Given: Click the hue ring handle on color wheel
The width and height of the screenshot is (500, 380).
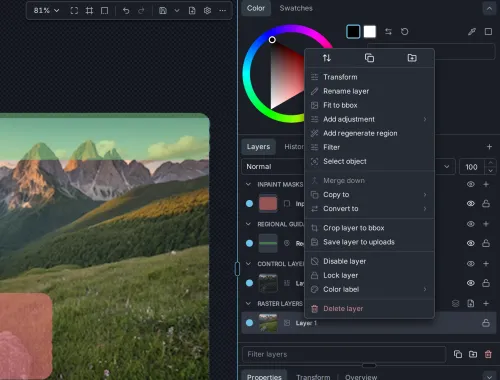Looking at the screenshot, I should pyautogui.click(x=272, y=40).
